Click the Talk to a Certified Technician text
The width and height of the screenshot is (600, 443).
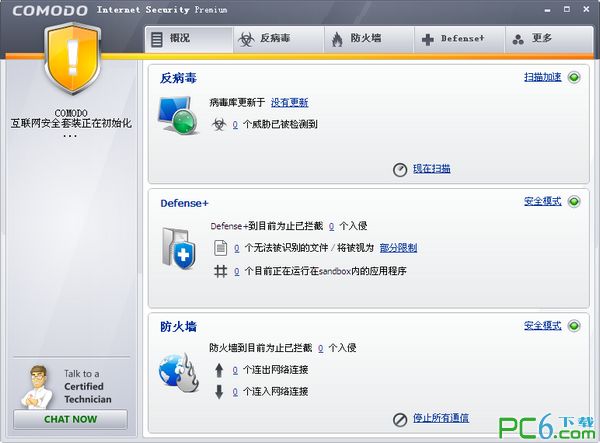(x=88, y=386)
